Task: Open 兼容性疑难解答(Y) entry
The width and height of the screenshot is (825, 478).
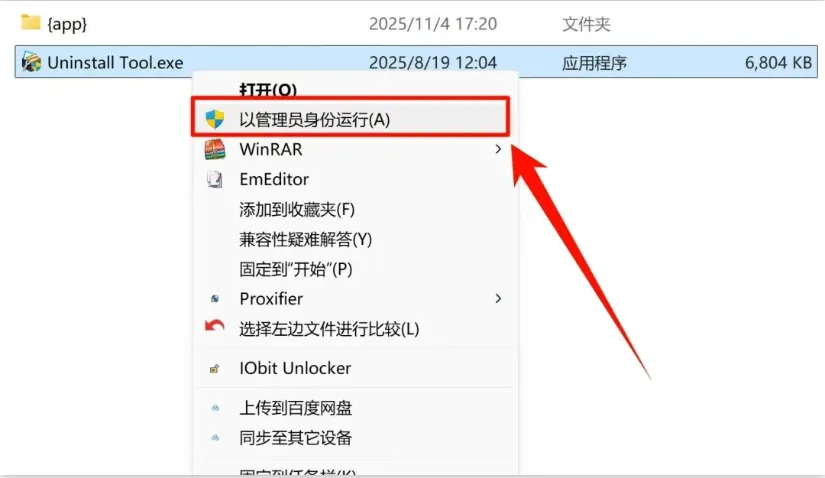Action: [x=306, y=240]
